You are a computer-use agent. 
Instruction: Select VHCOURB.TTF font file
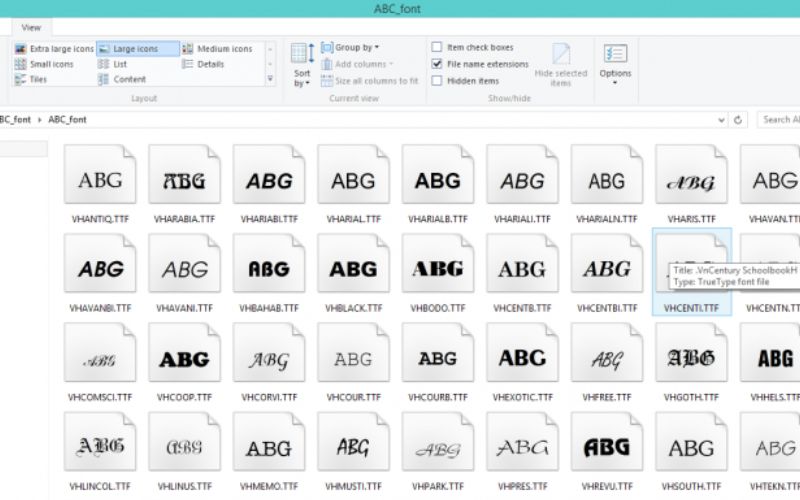tap(438, 363)
